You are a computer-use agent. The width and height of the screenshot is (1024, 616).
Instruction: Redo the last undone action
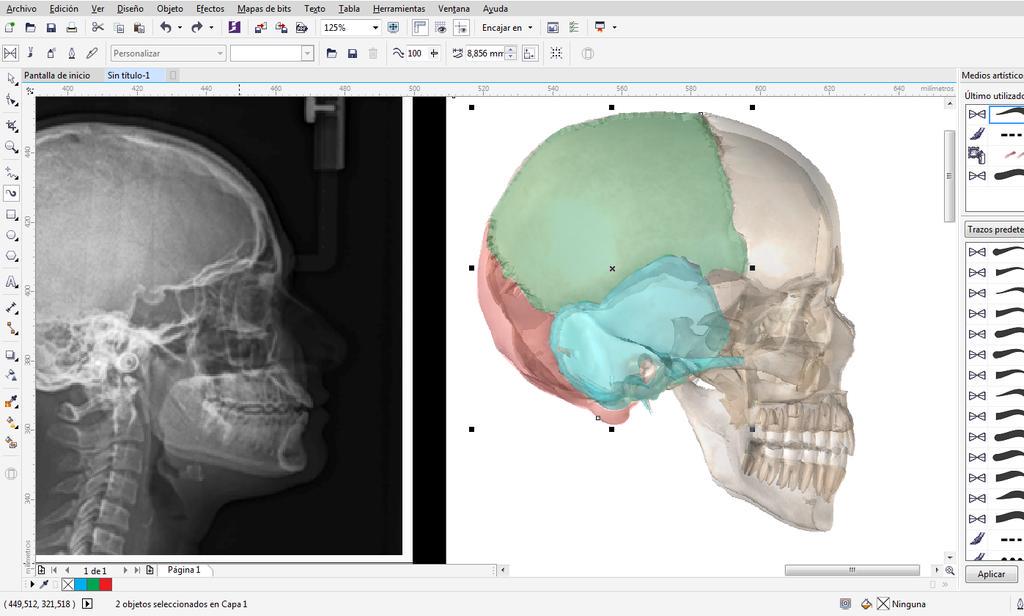point(197,27)
